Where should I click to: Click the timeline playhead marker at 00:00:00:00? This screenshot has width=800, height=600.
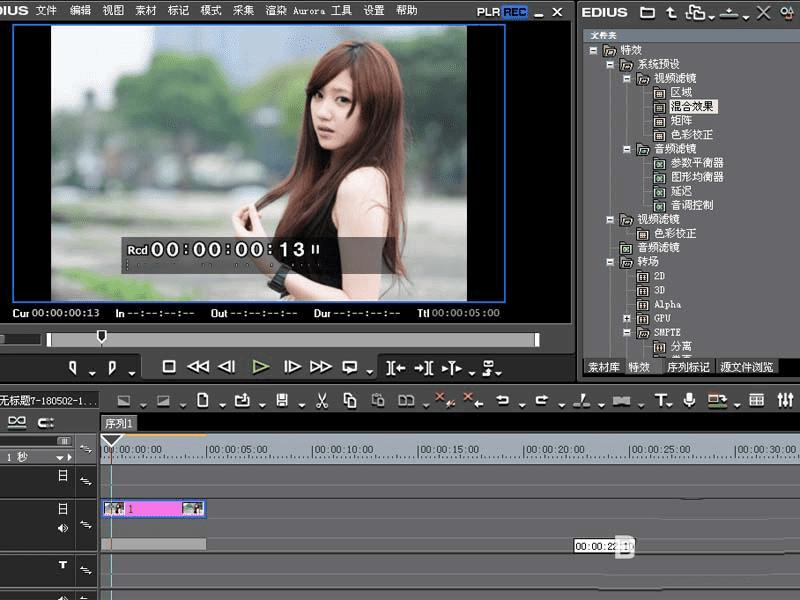pyautogui.click(x=111, y=440)
